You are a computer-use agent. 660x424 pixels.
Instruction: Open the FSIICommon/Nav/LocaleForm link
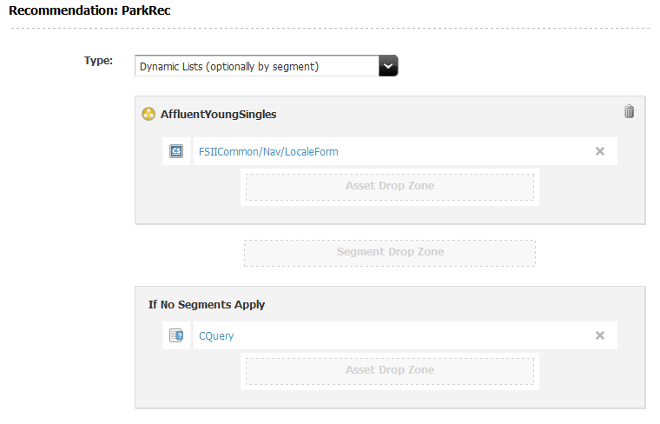point(269,151)
